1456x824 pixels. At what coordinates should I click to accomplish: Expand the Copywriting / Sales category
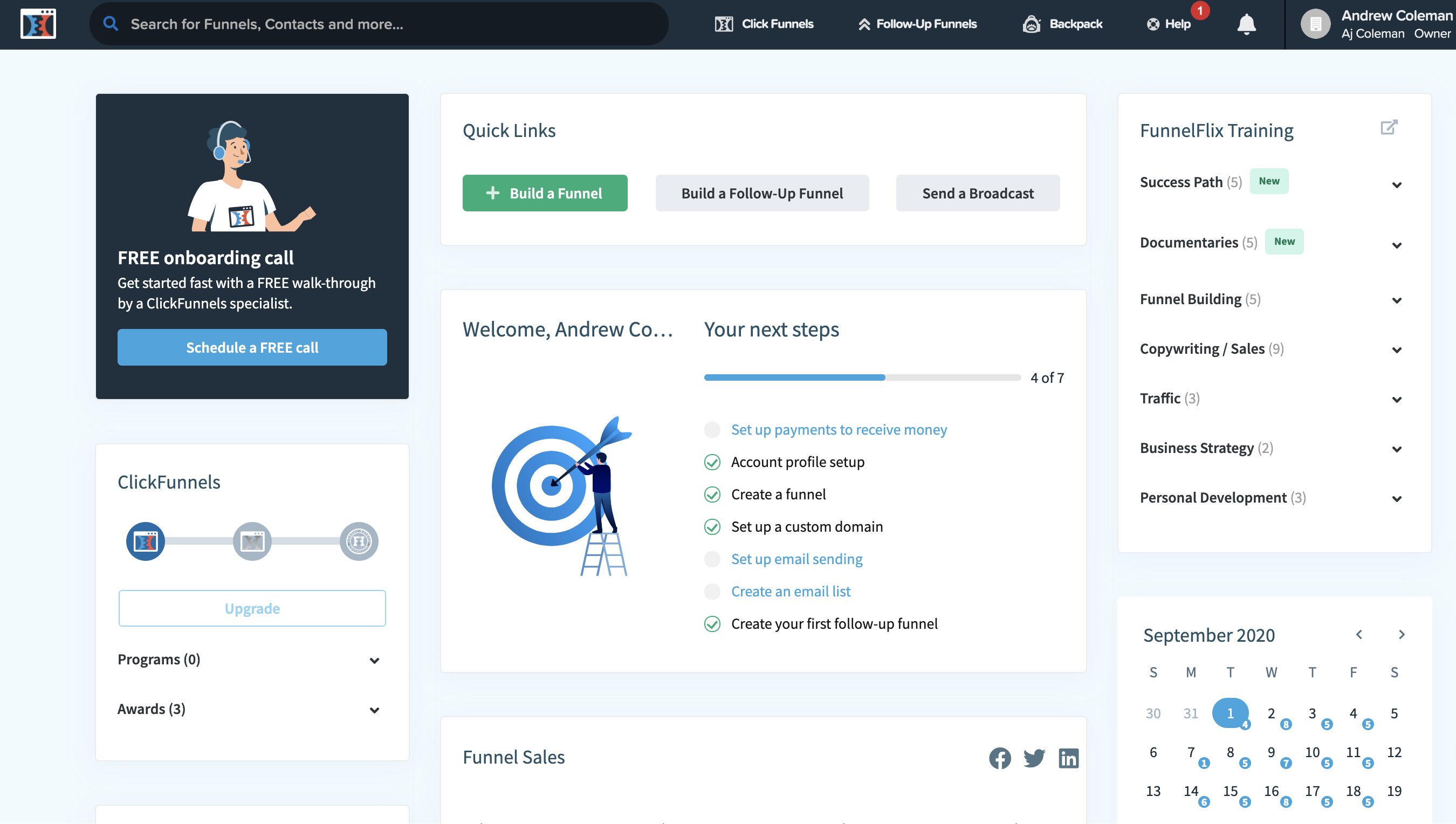1397,350
